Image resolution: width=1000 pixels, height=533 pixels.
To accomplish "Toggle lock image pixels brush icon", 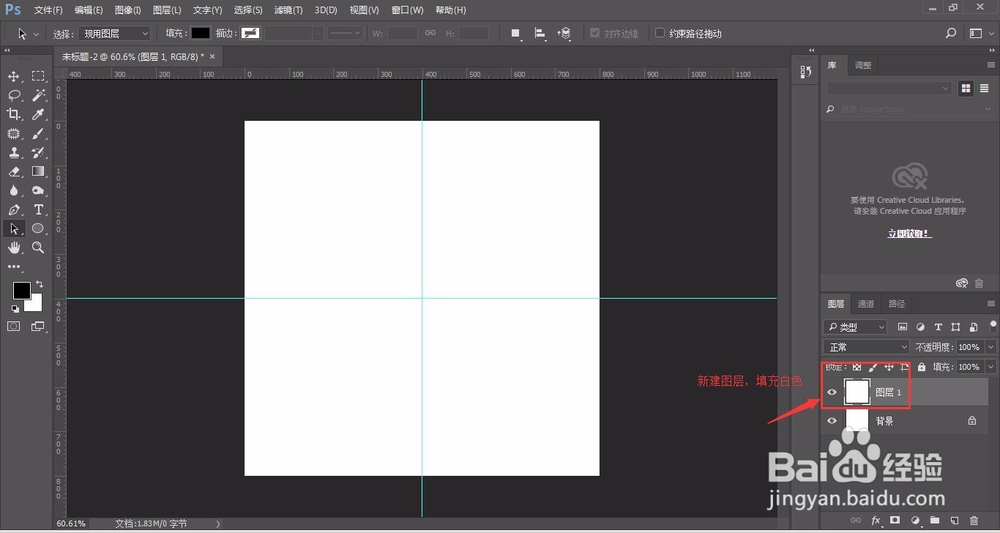I will tap(873, 367).
